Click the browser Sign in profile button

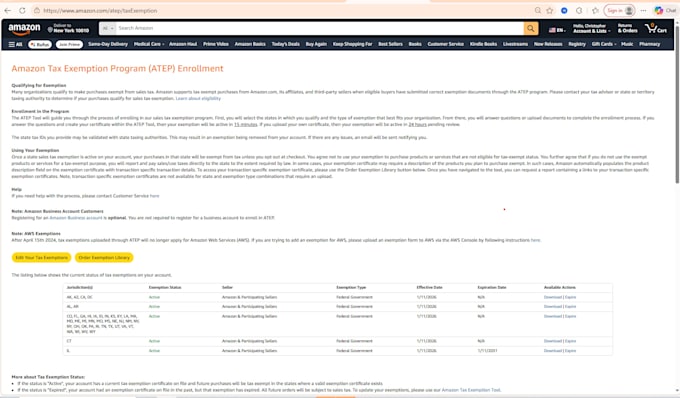pos(620,10)
